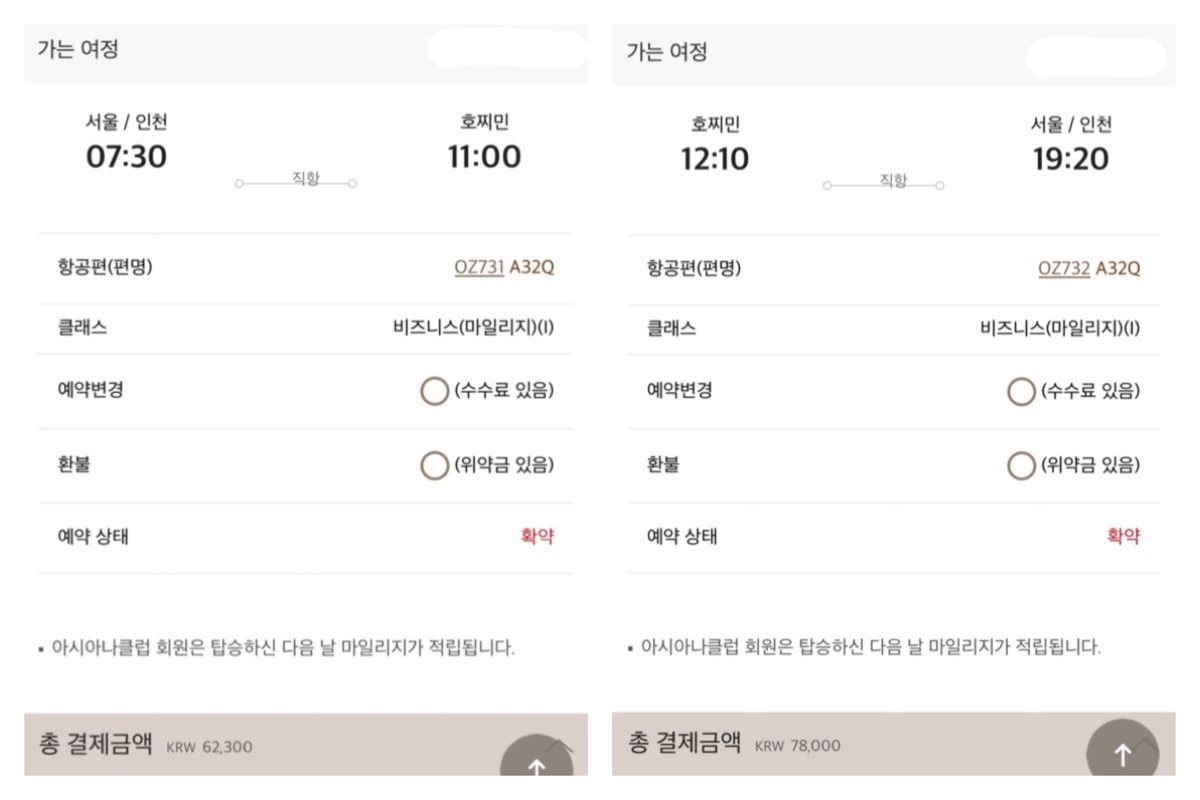This screenshot has height=800, width=1200.
Task: Open the OZ732 flight number link
Action: pyautogui.click(x=1064, y=268)
